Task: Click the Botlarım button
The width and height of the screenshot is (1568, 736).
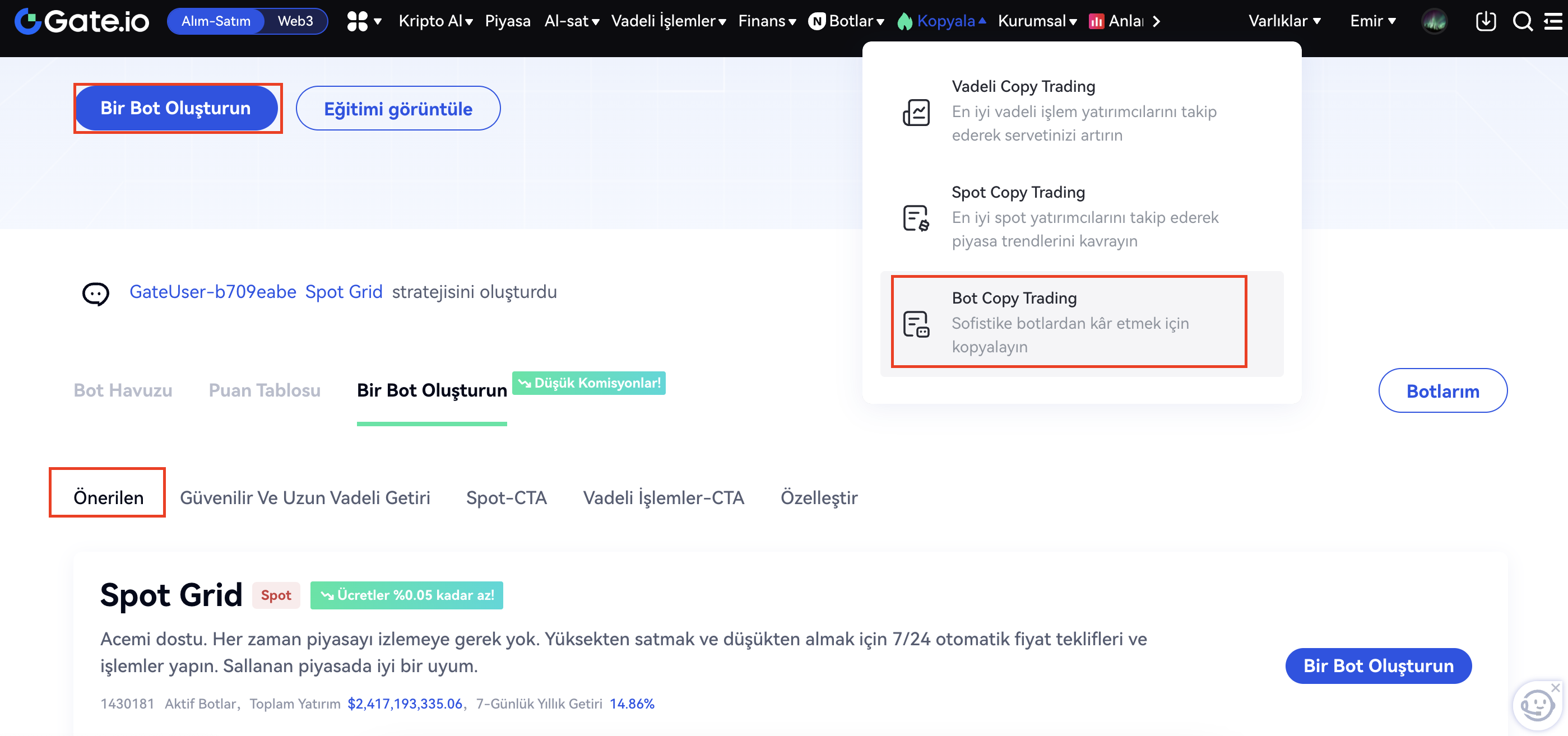Action: click(1442, 390)
